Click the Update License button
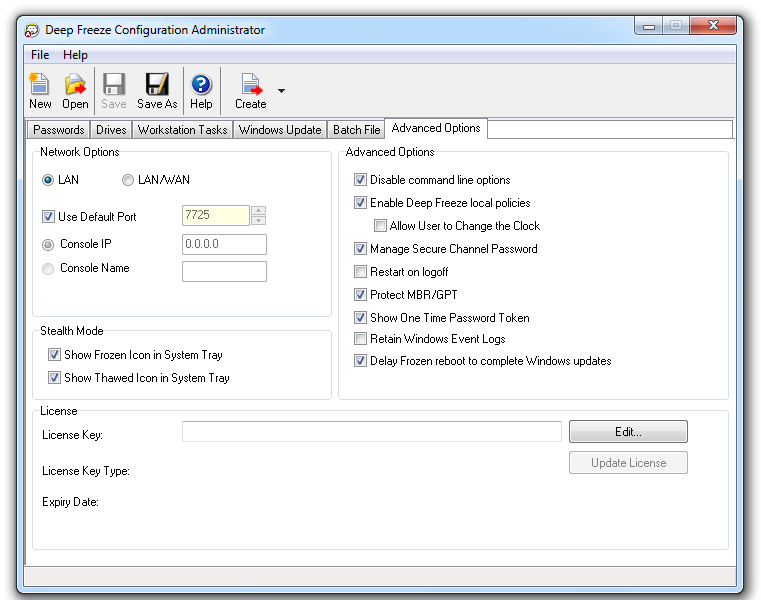This screenshot has height=600, width=761. pos(628,463)
